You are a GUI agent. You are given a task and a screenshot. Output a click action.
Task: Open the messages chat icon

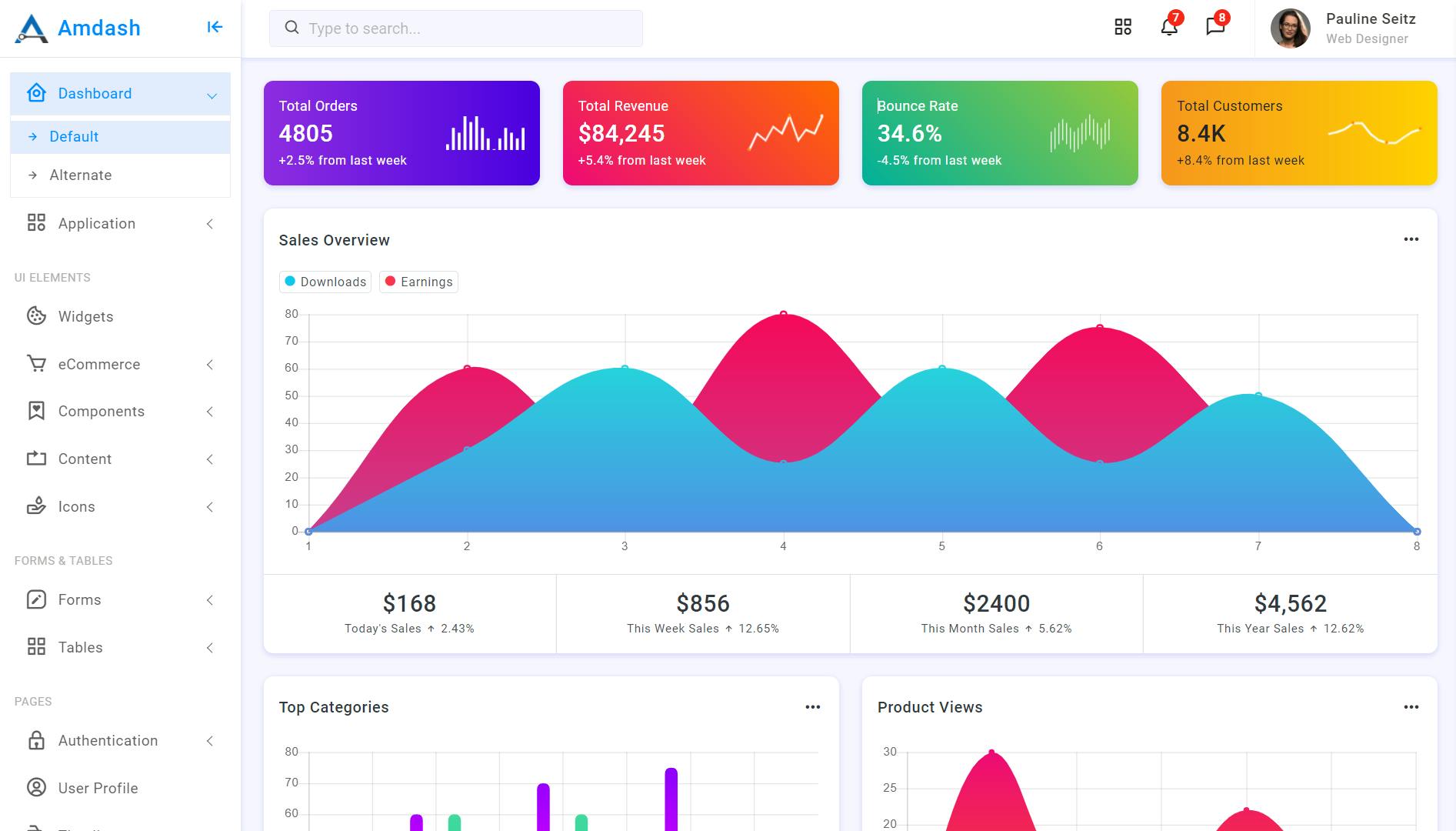coord(1215,27)
